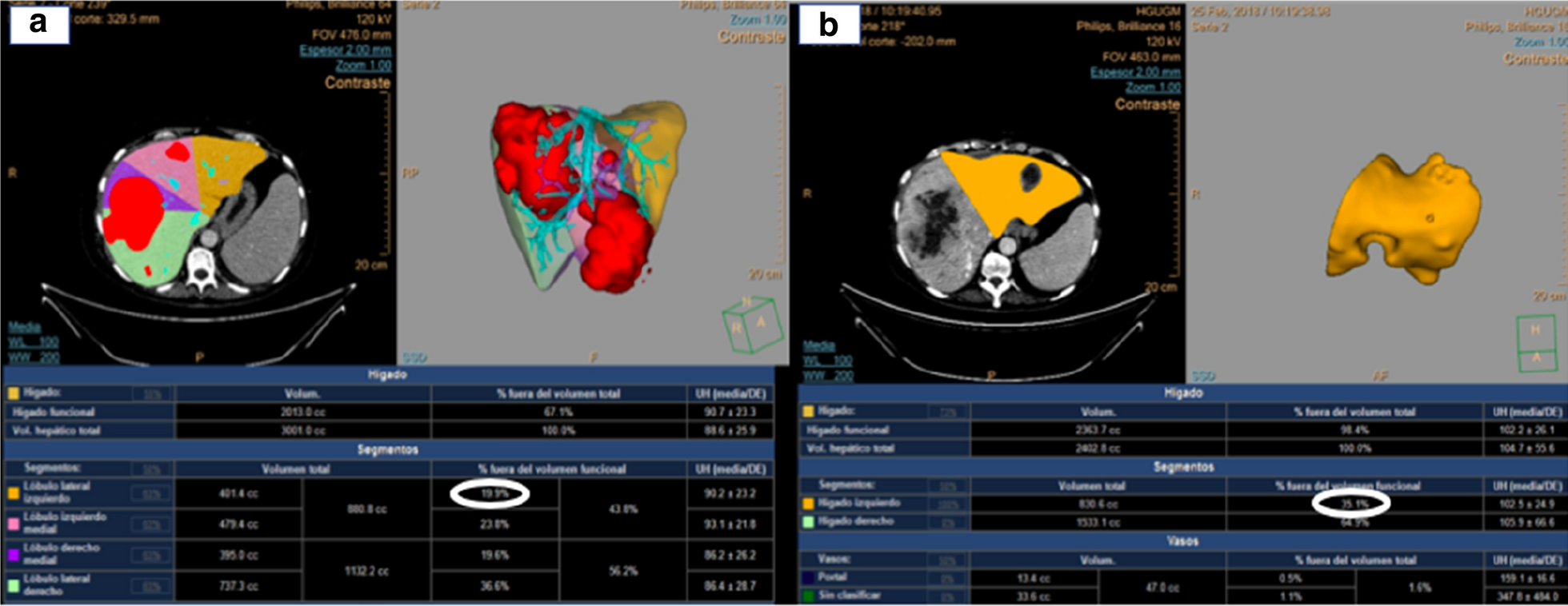Screen dimensions: 1568x606
Task: Click the 2013.0 cc Hígado funcional volume cell
Action: [x=302, y=412]
